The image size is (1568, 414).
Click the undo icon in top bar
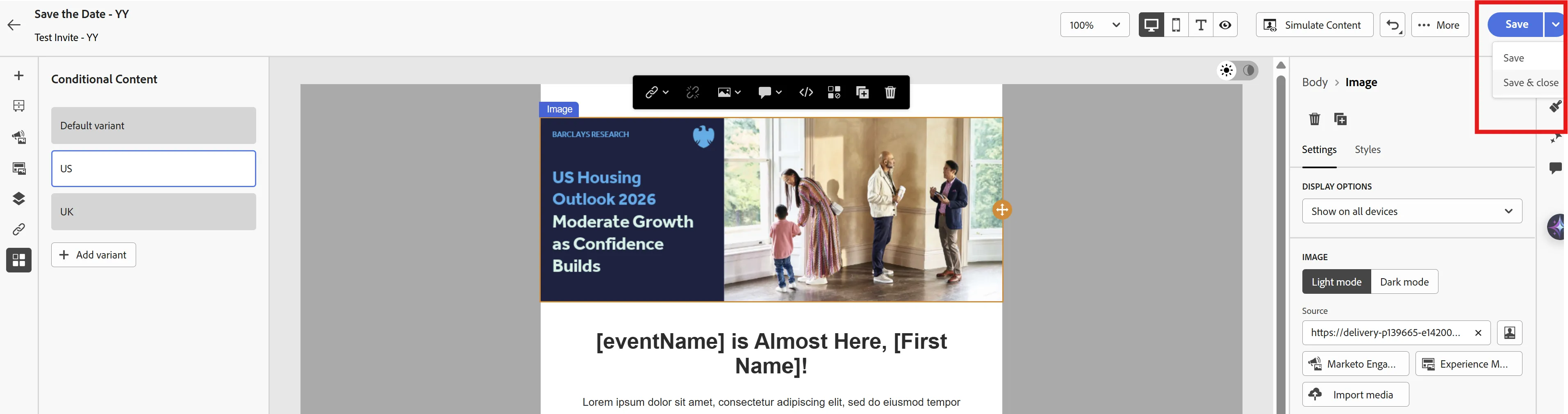[1392, 25]
